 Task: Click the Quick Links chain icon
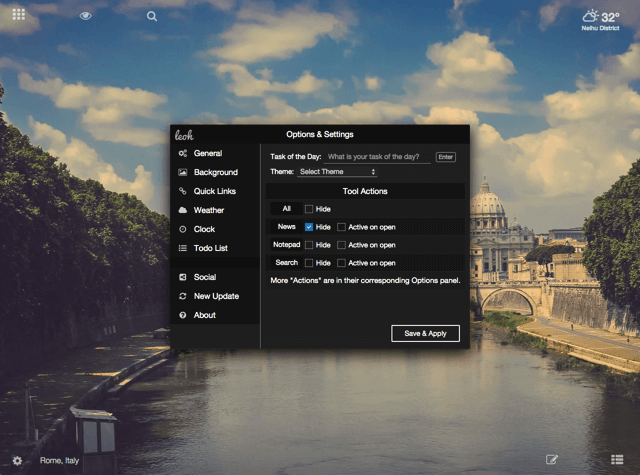pos(183,191)
